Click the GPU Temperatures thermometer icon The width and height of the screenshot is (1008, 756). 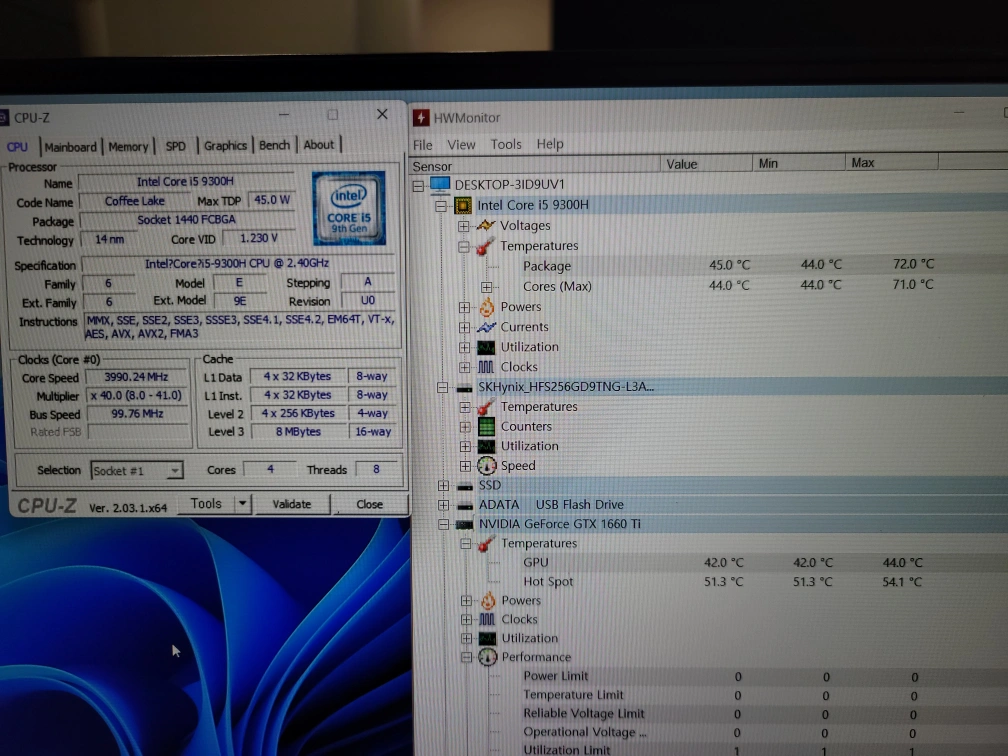point(487,544)
